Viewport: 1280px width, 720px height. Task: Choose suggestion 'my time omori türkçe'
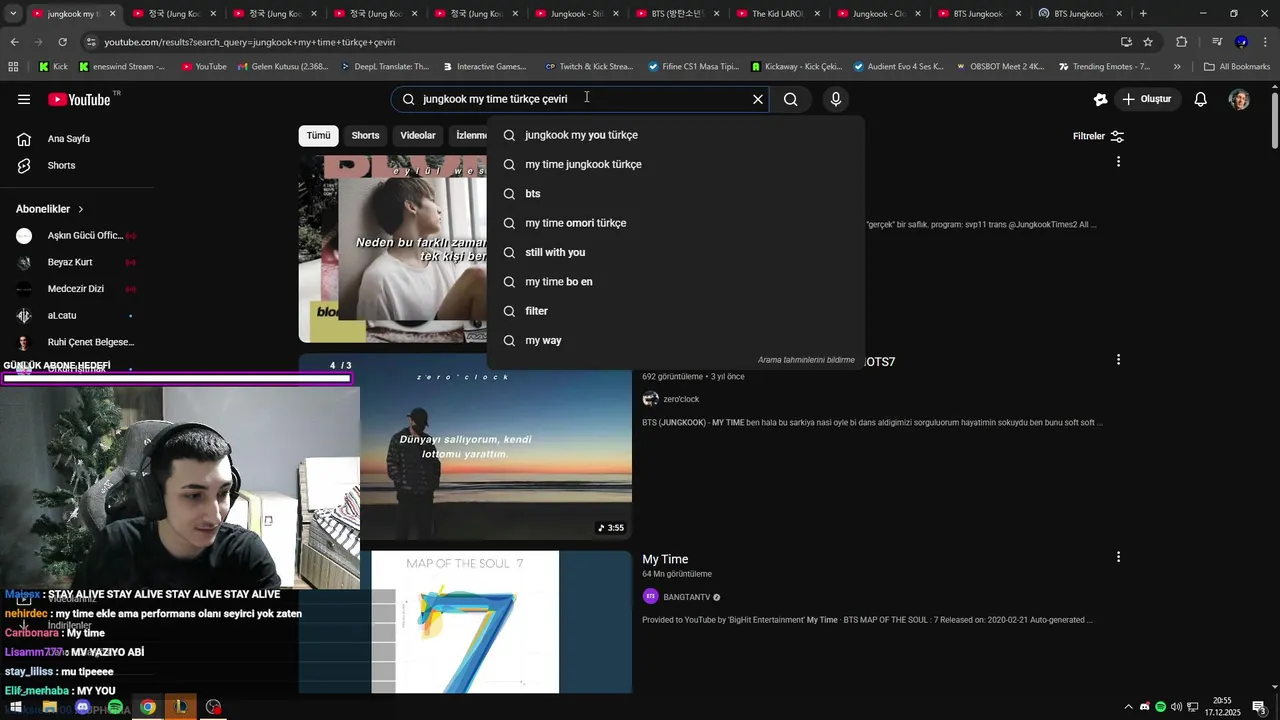[676, 223]
